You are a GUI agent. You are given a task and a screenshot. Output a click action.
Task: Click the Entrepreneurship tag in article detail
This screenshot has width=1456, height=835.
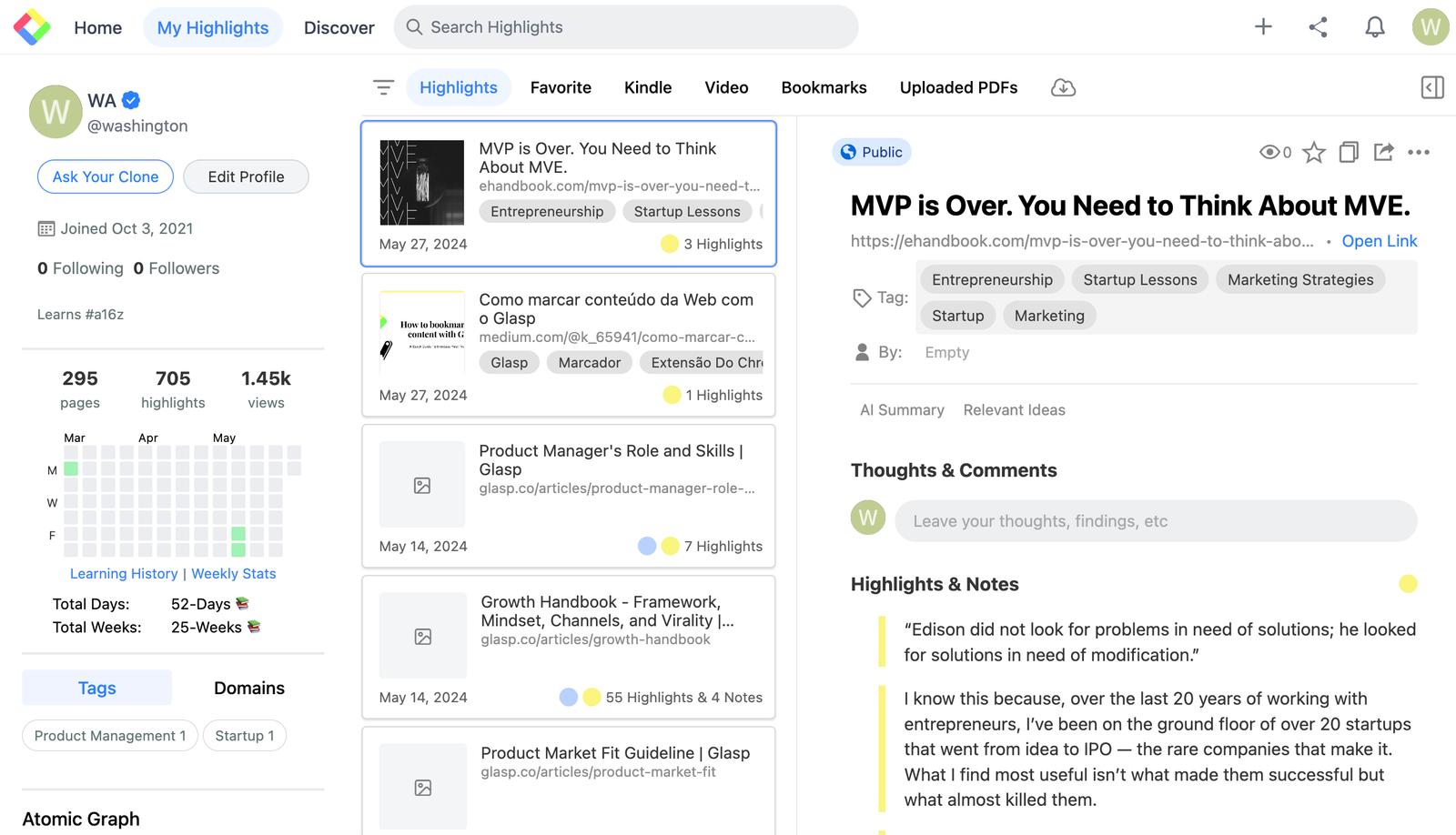tap(992, 279)
